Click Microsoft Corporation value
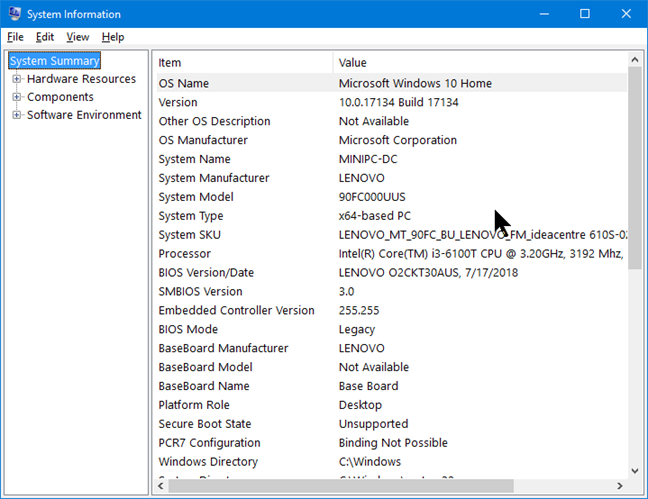 coord(398,140)
